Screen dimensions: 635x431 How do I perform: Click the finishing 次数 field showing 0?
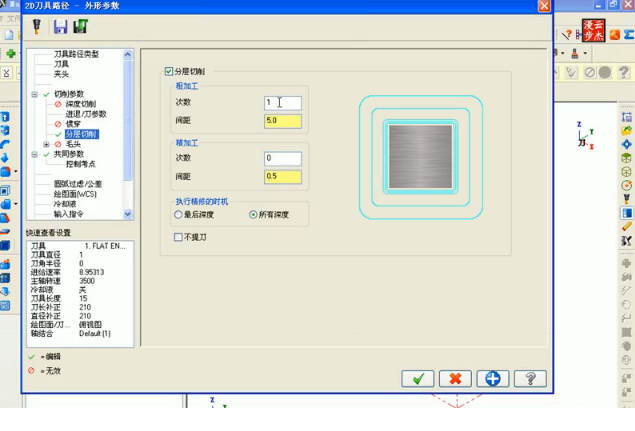click(x=283, y=159)
